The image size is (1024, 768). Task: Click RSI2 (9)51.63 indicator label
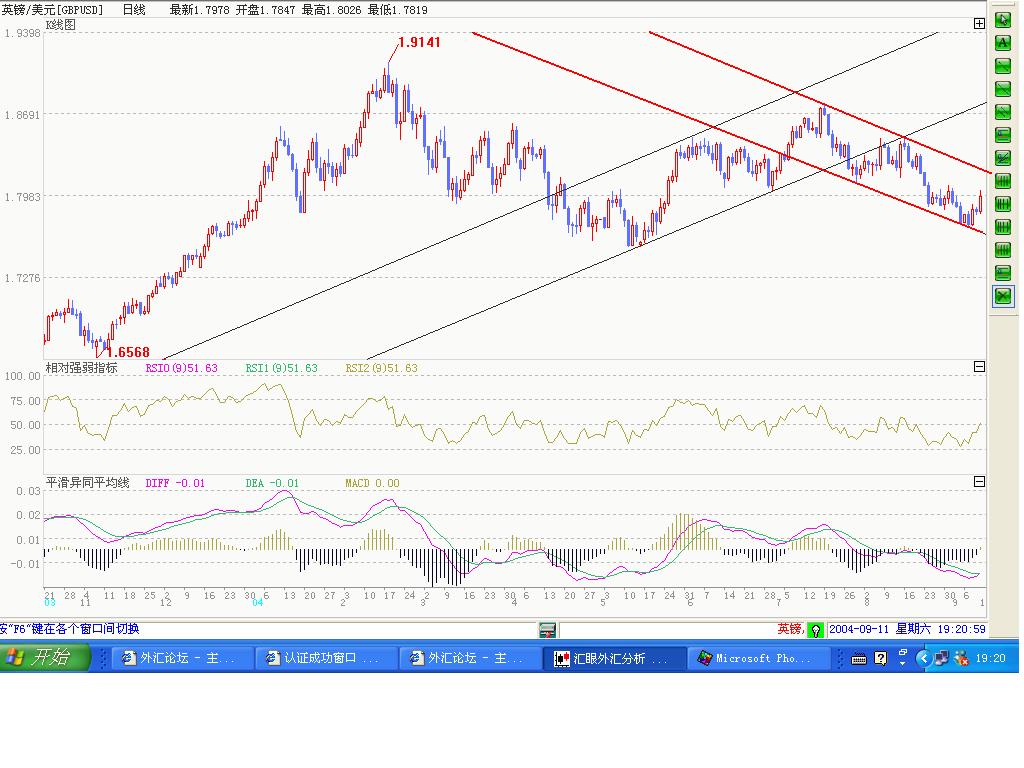381,368
